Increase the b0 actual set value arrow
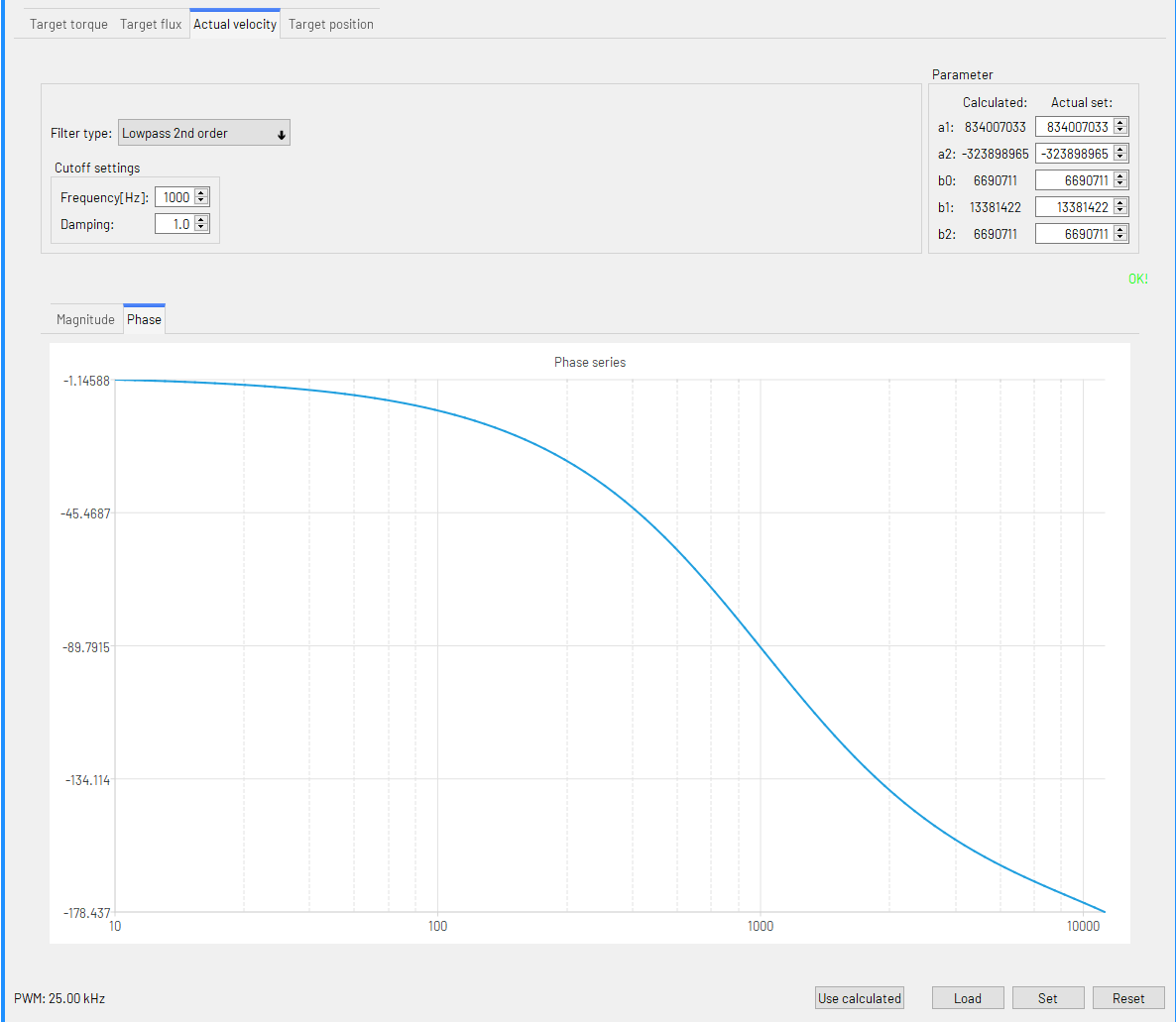 [x=1120, y=176]
